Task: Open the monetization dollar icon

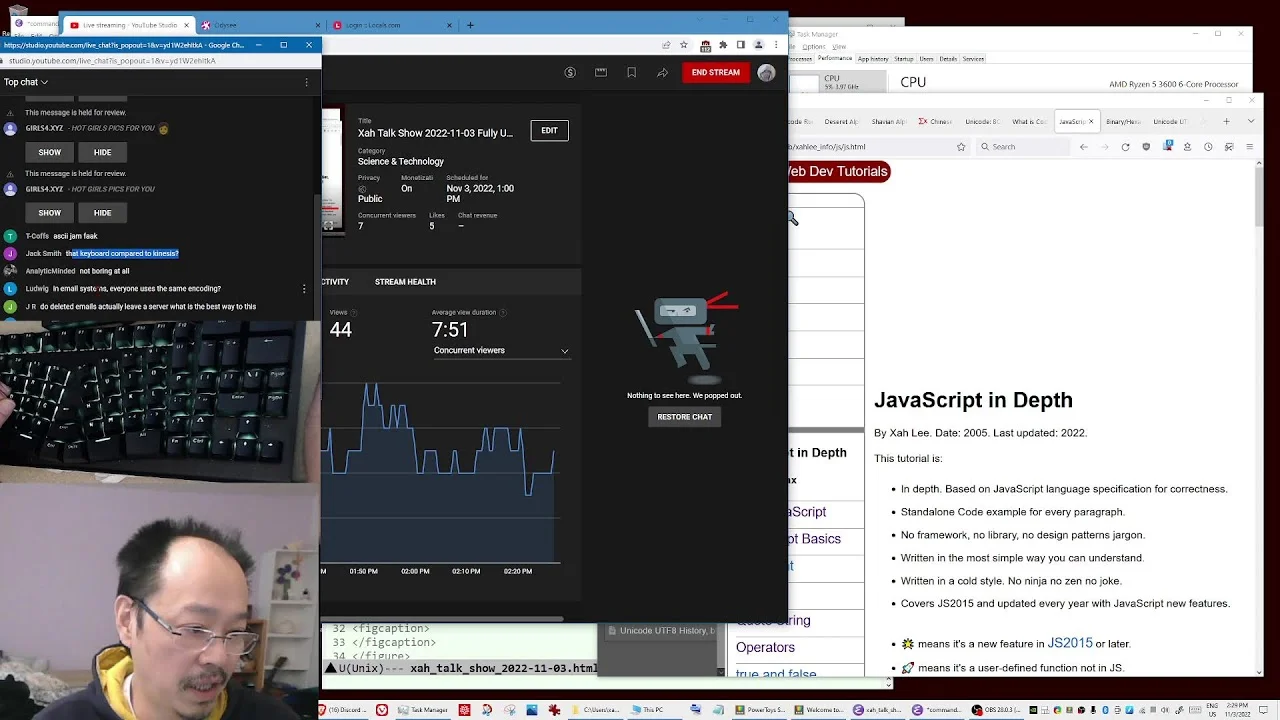Action: pyautogui.click(x=570, y=72)
